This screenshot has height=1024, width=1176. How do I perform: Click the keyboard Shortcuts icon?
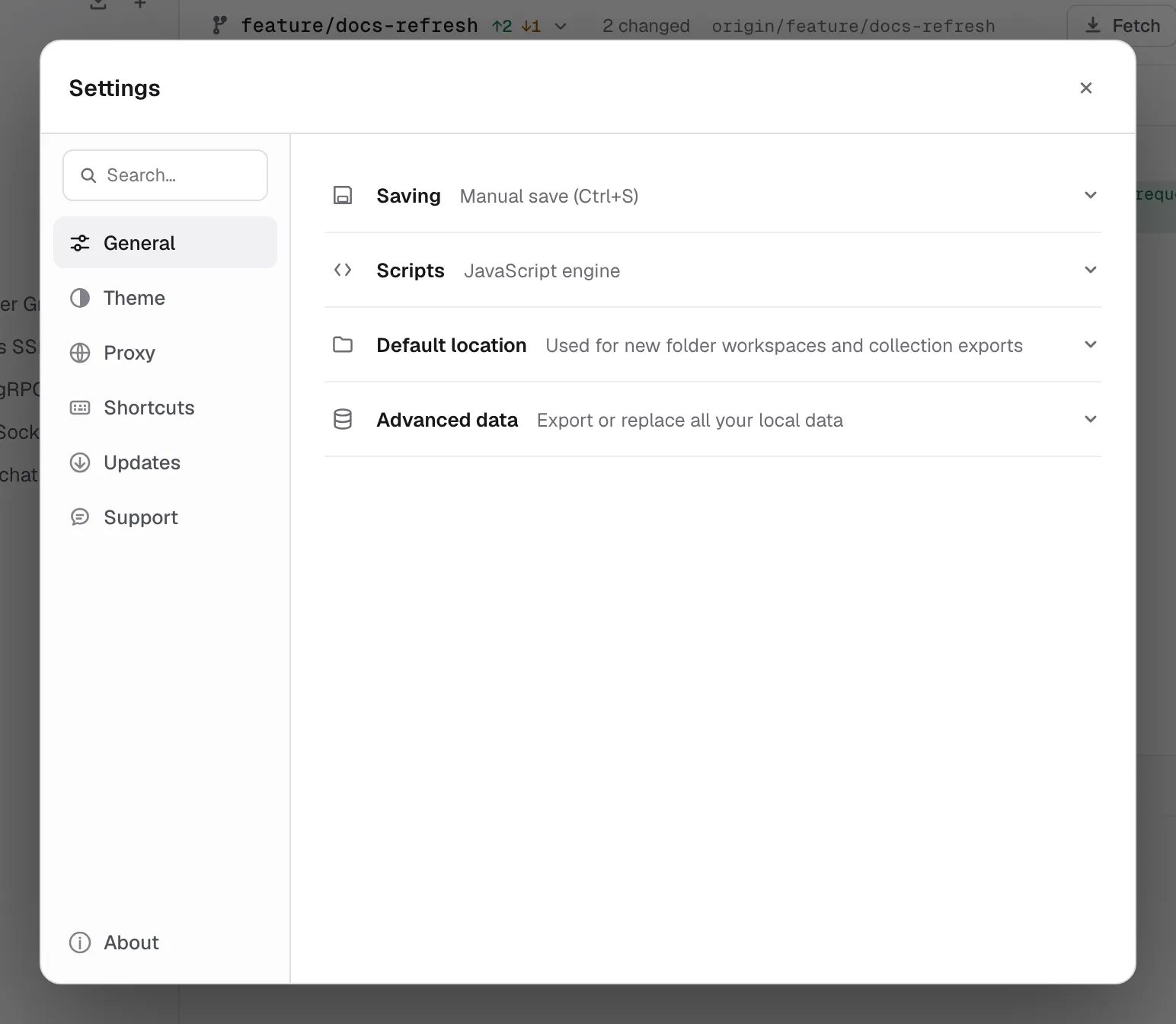coord(80,408)
